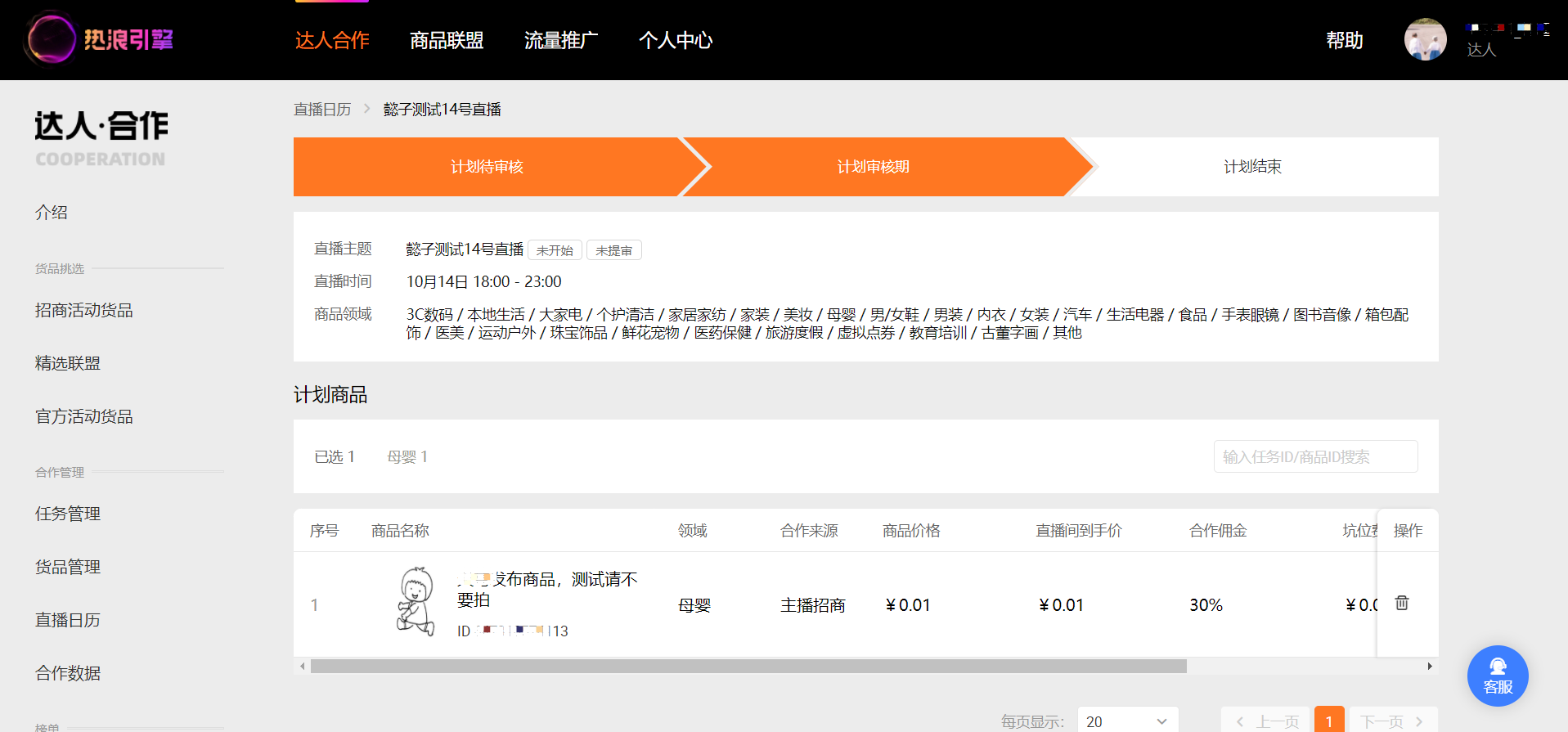Viewport: 1568px width, 732px height.
Task: Open 任务管理 in the sidebar
Action: 68,514
